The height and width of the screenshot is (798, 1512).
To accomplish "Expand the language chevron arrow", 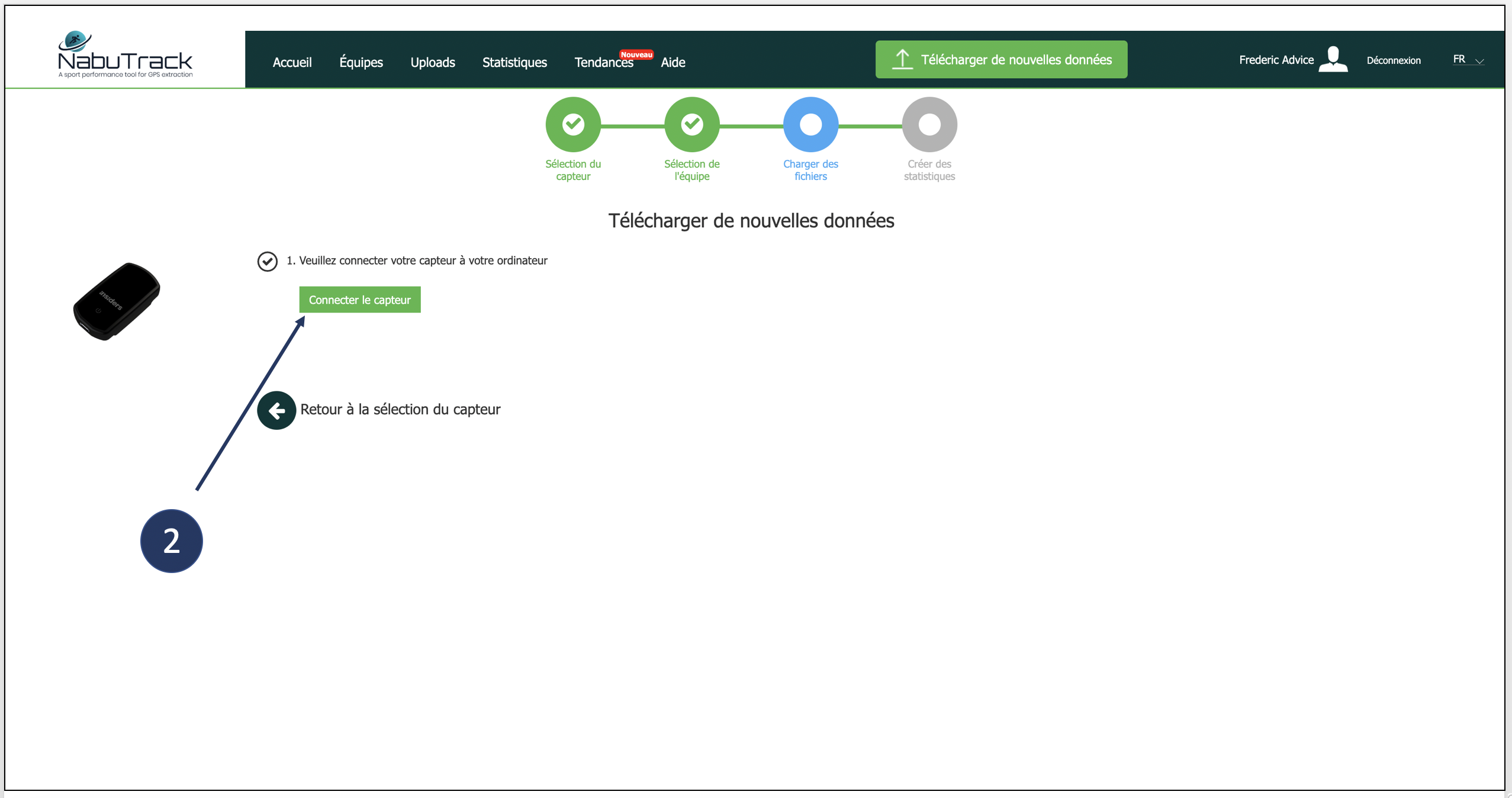I will [1479, 61].
